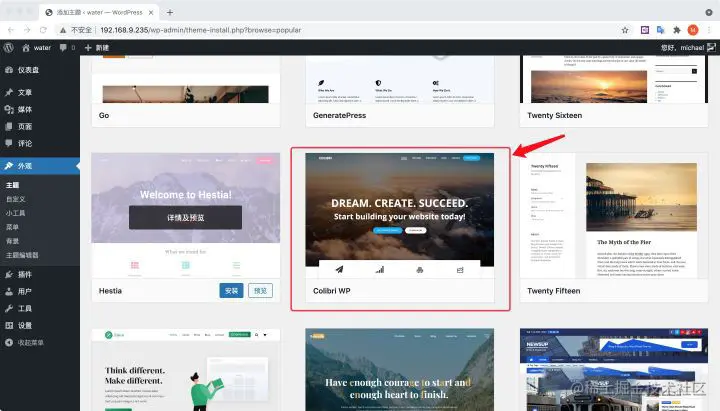Click the appearance paintbrush icon

[x=9, y=166]
